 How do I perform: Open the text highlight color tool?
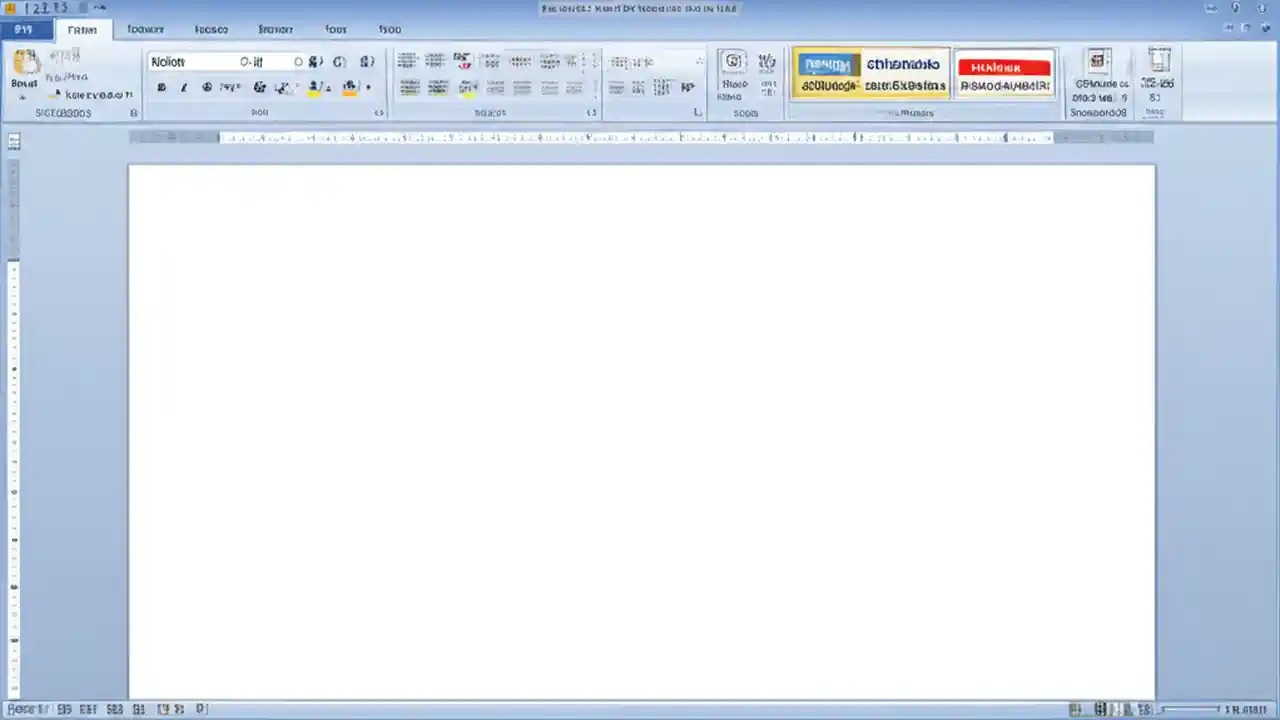pyautogui.click(x=313, y=87)
